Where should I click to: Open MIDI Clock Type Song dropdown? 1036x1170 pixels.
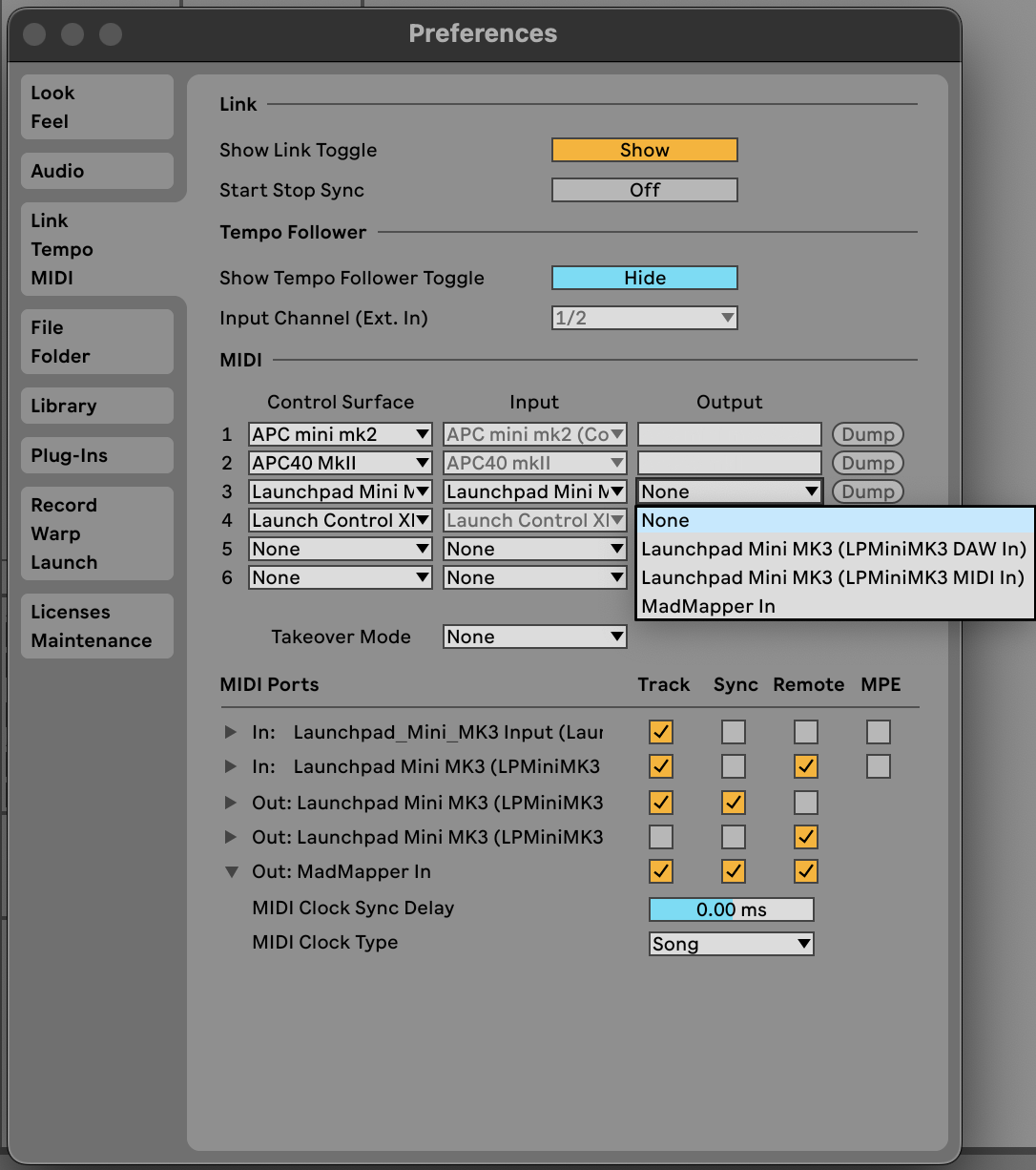coord(731,944)
